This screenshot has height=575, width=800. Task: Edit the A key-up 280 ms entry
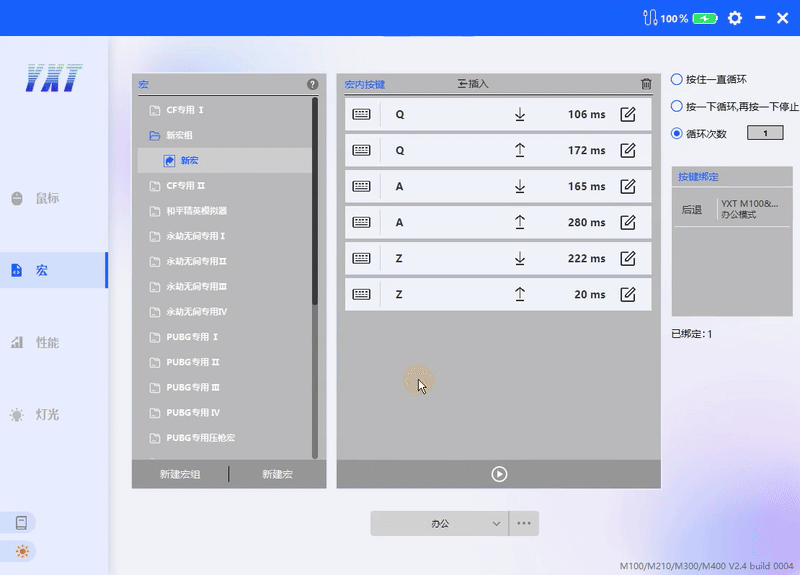pyautogui.click(x=628, y=223)
